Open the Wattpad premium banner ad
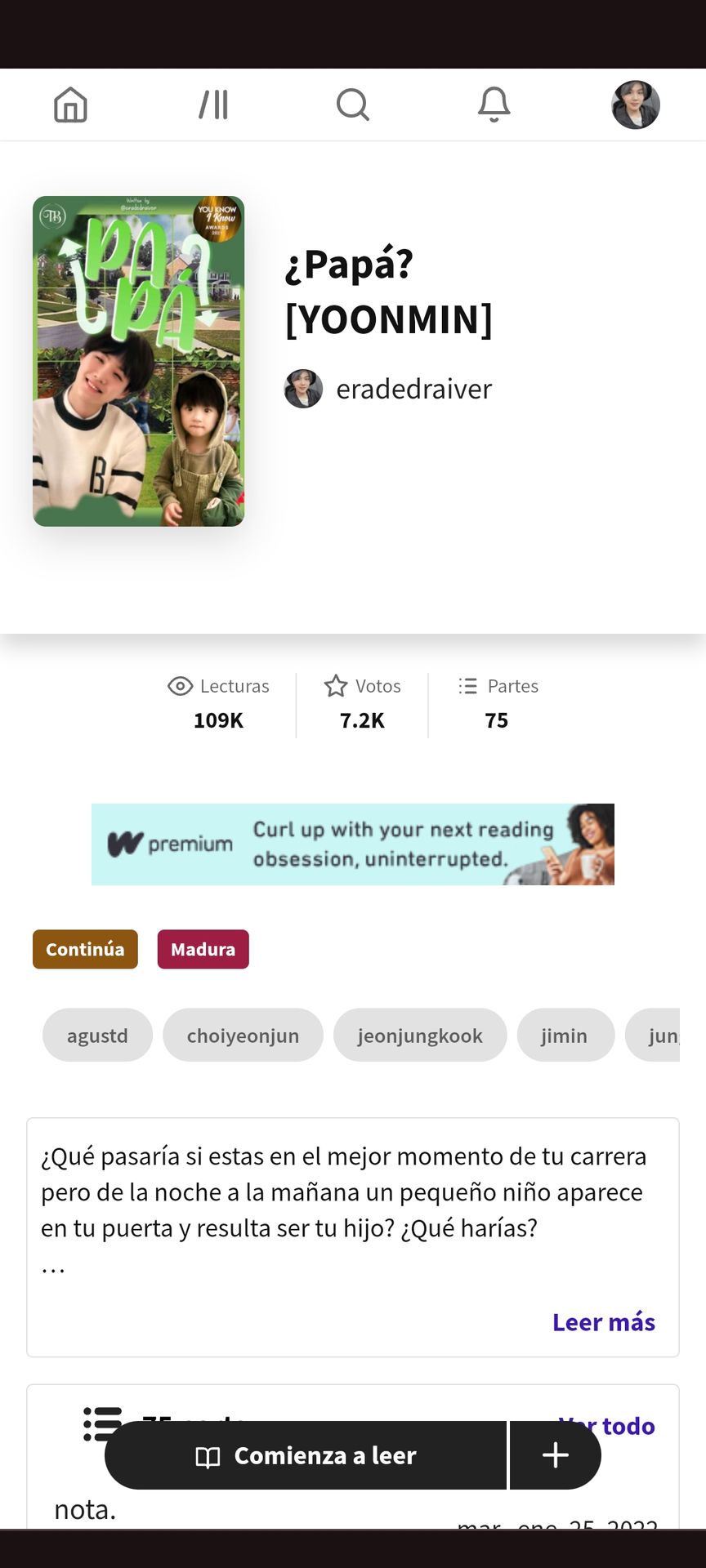This screenshot has height=1568, width=706. (353, 844)
